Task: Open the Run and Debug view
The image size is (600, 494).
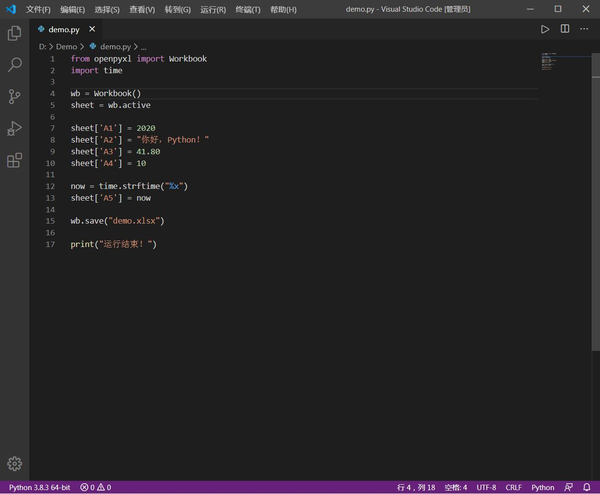Action: (15, 128)
